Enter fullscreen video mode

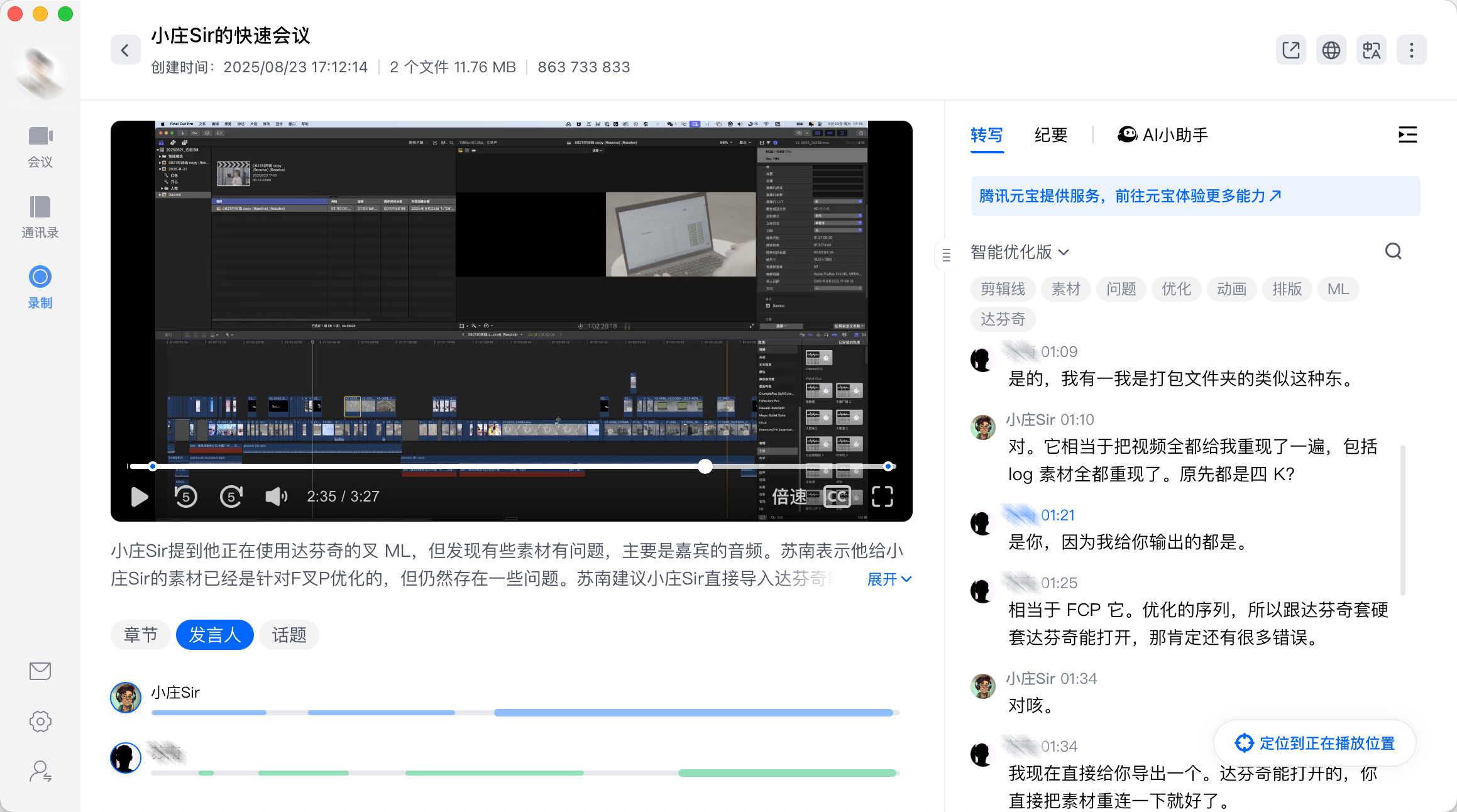(882, 497)
